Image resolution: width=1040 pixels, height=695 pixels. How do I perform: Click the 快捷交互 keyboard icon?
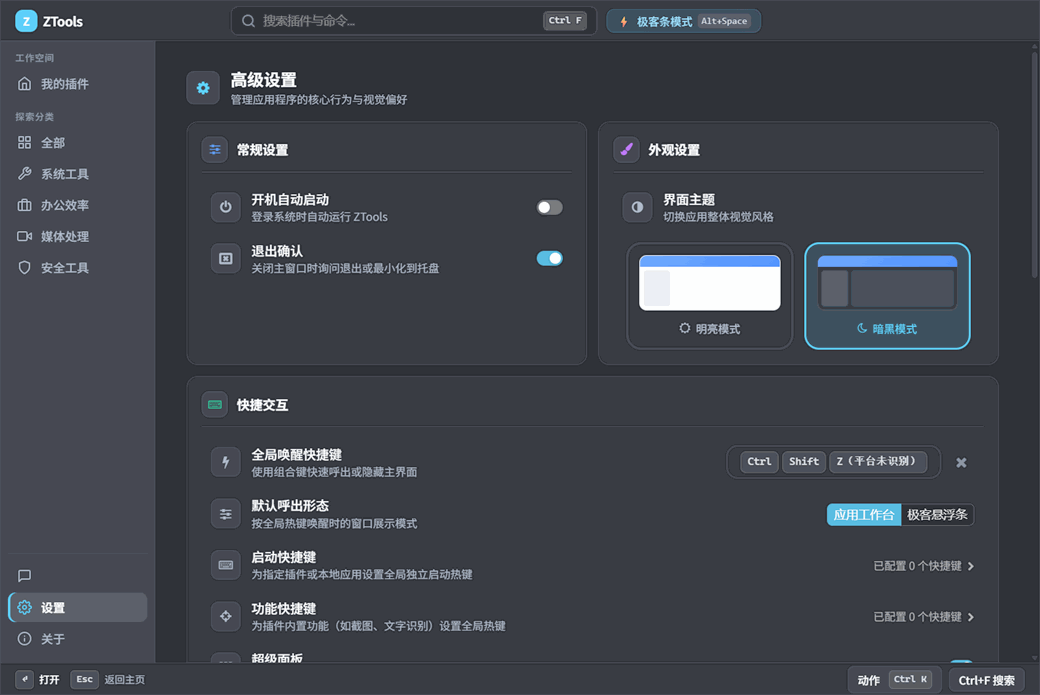pos(215,405)
